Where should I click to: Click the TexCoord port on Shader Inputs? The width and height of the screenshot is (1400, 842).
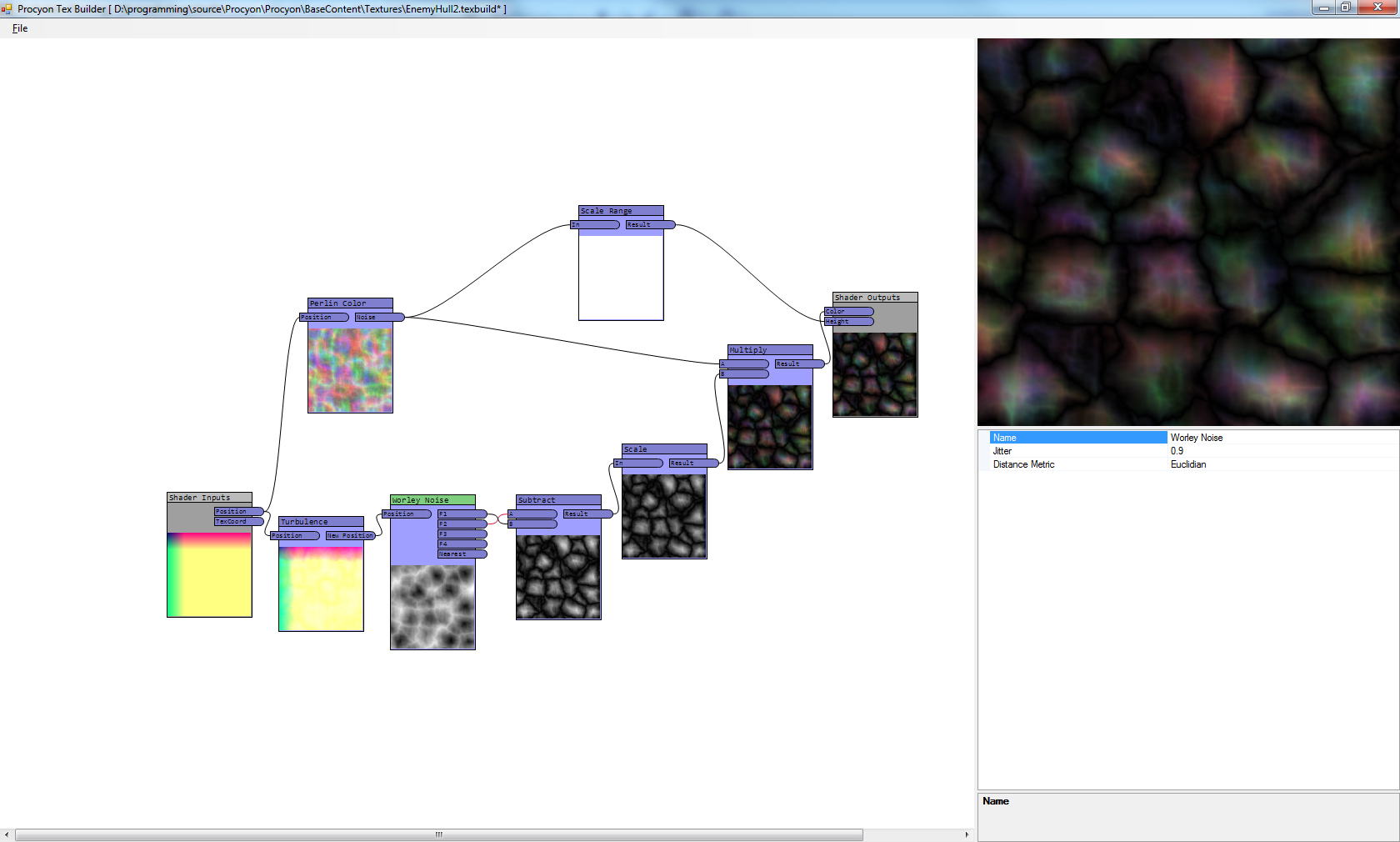pos(238,522)
